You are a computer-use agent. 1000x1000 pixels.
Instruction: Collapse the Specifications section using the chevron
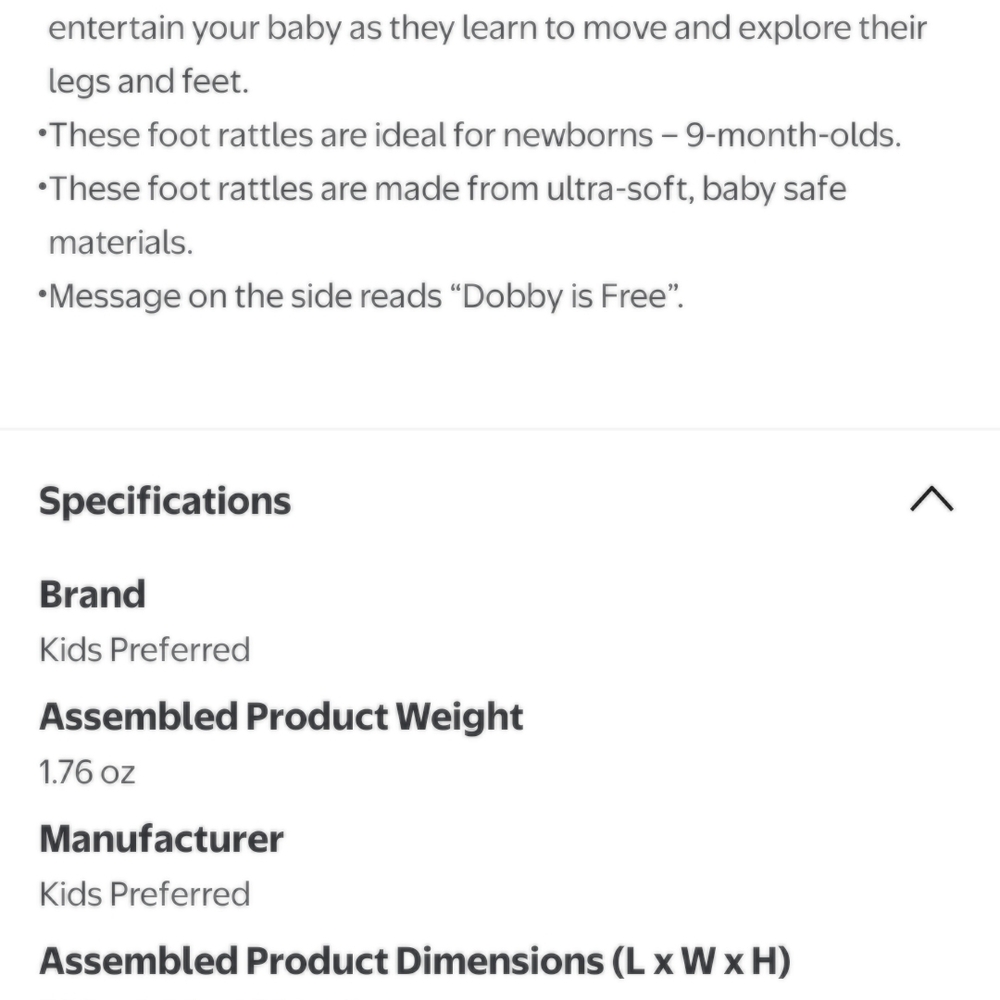(x=931, y=499)
